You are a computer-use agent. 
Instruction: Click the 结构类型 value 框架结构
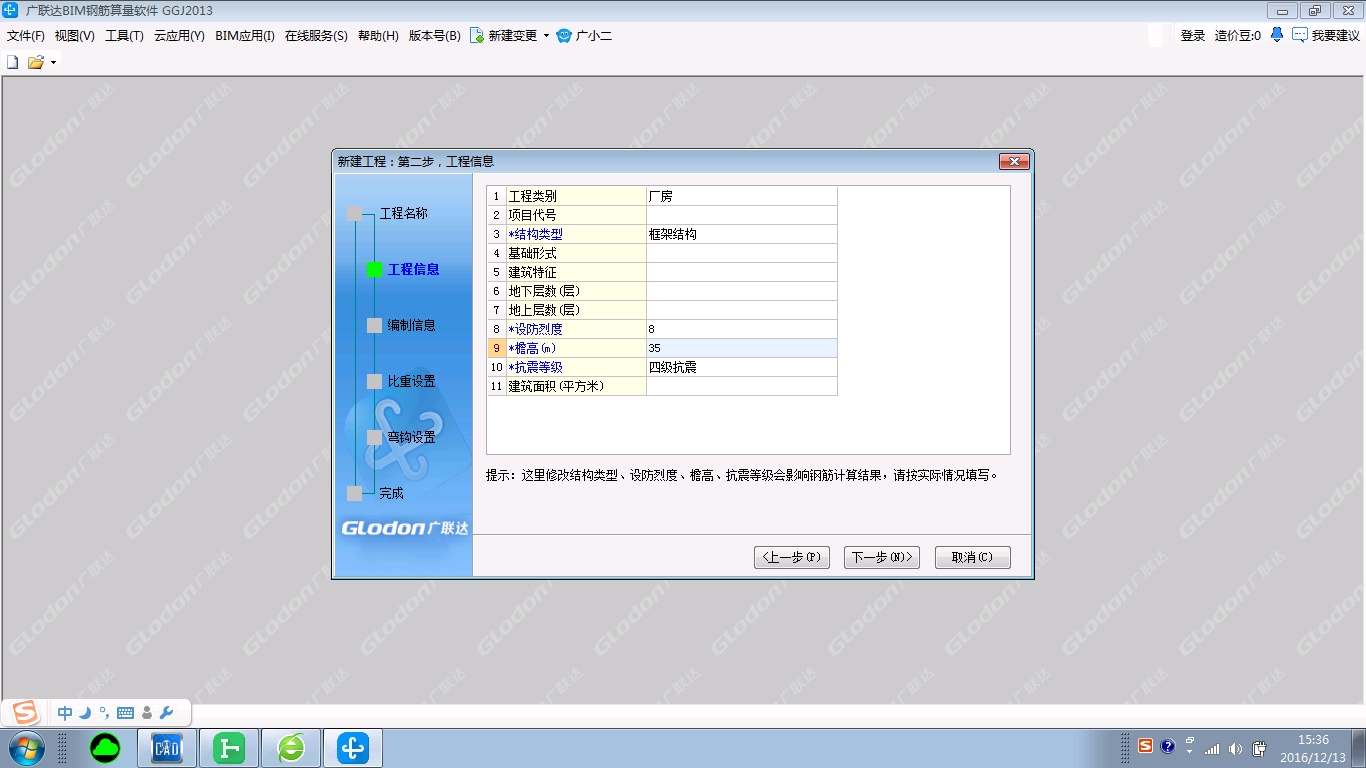pyautogui.click(x=741, y=234)
